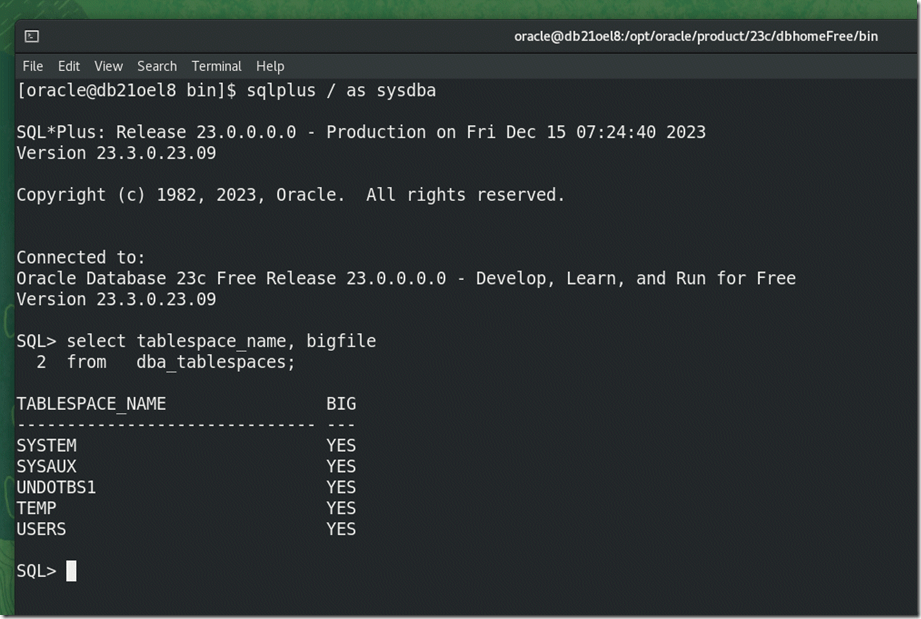Click the TABLESPACE_NAME column header
Image resolution: width=921 pixels, height=619 pixels.
click(91, 404)
